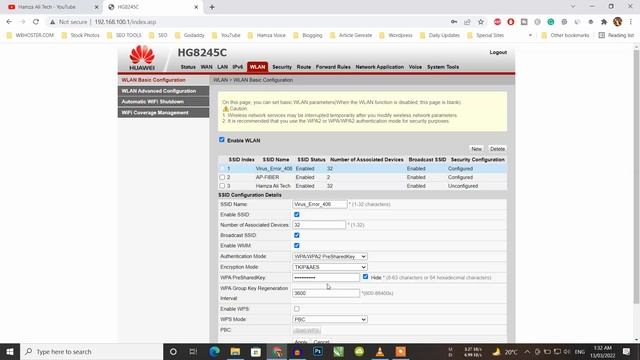Open the Windows Start menu
Viewport: 640px width, 360px height.
pos(10,351)
